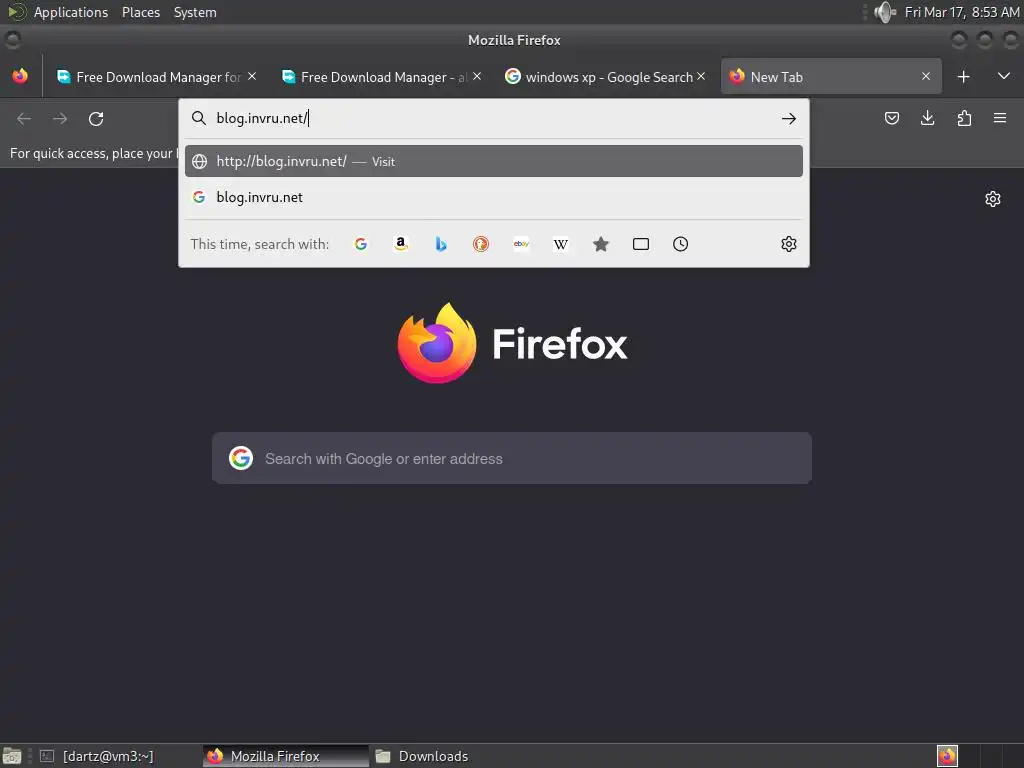Image resolution: width=1024 pixels, height=768 pixels.
Task: Open the Places menu
Action: coord(141,12)
